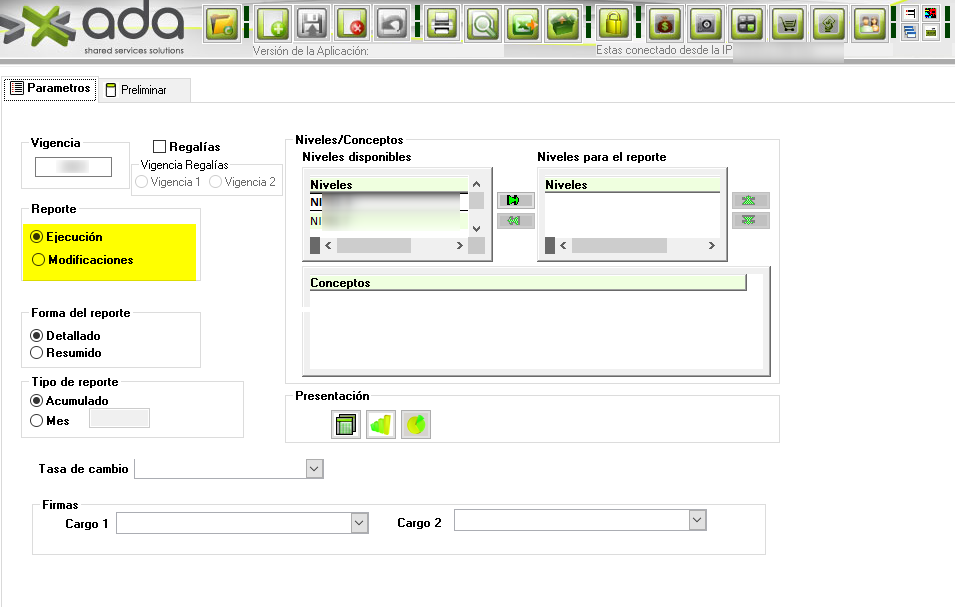The height and width of the screenshot is (607, 955).
Task: Click the padlock icon in the toolbar
Action: coord(613,23)
